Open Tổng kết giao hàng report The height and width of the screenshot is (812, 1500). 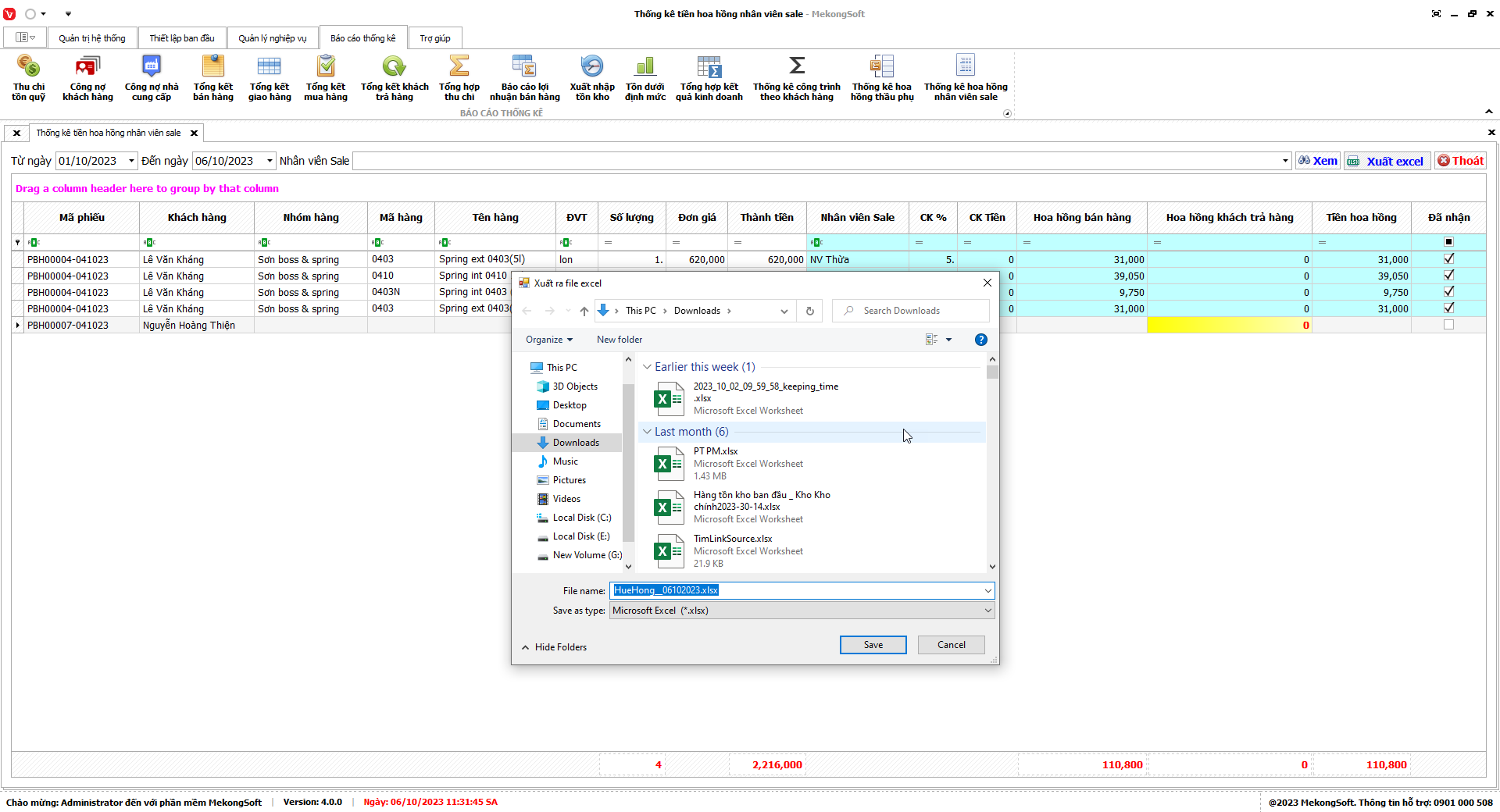(270, 78)
